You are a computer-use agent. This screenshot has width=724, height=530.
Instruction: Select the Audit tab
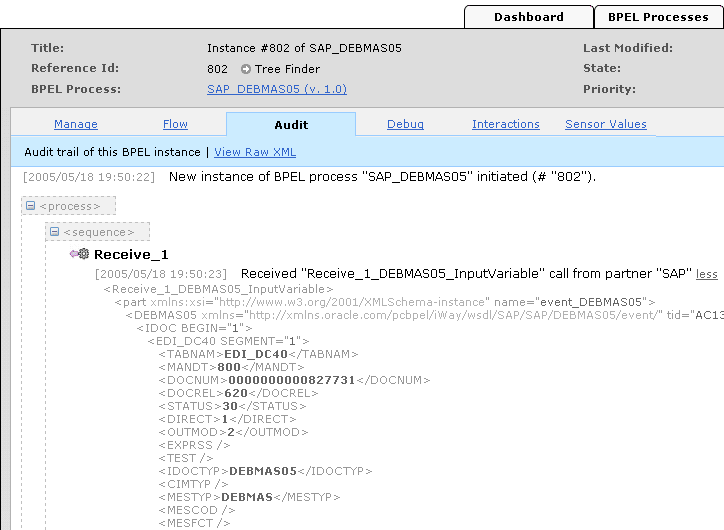pyautogui.click(x=291, y=125)
